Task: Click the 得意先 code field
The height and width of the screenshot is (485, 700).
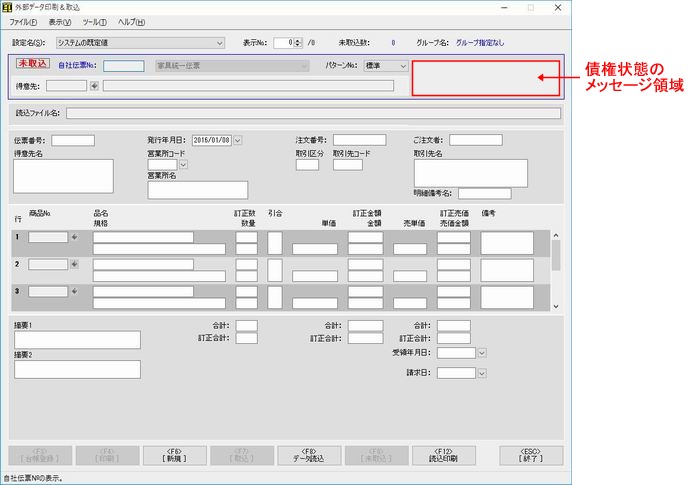Action: click(66, 86)
